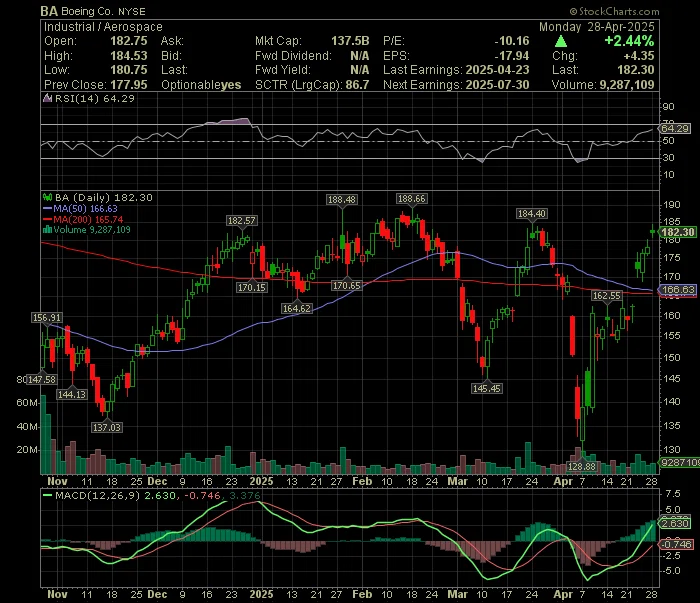Click the 184.40 peak price label

click(531, 214)
